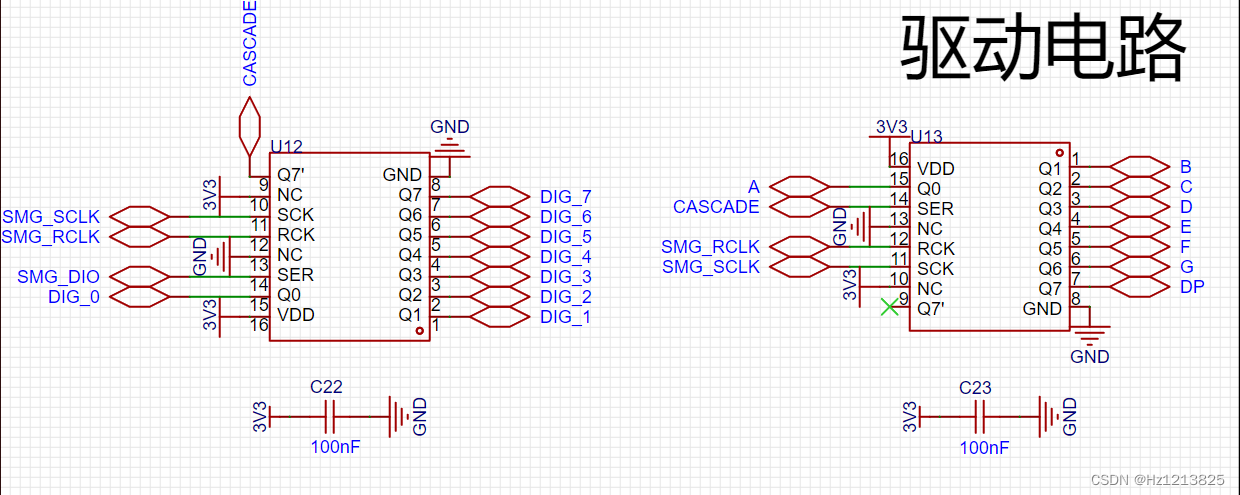Screen dimensions: 1240x495
Task: Select the DIG_7 net port symbol
Action: (x=498, y=196)
